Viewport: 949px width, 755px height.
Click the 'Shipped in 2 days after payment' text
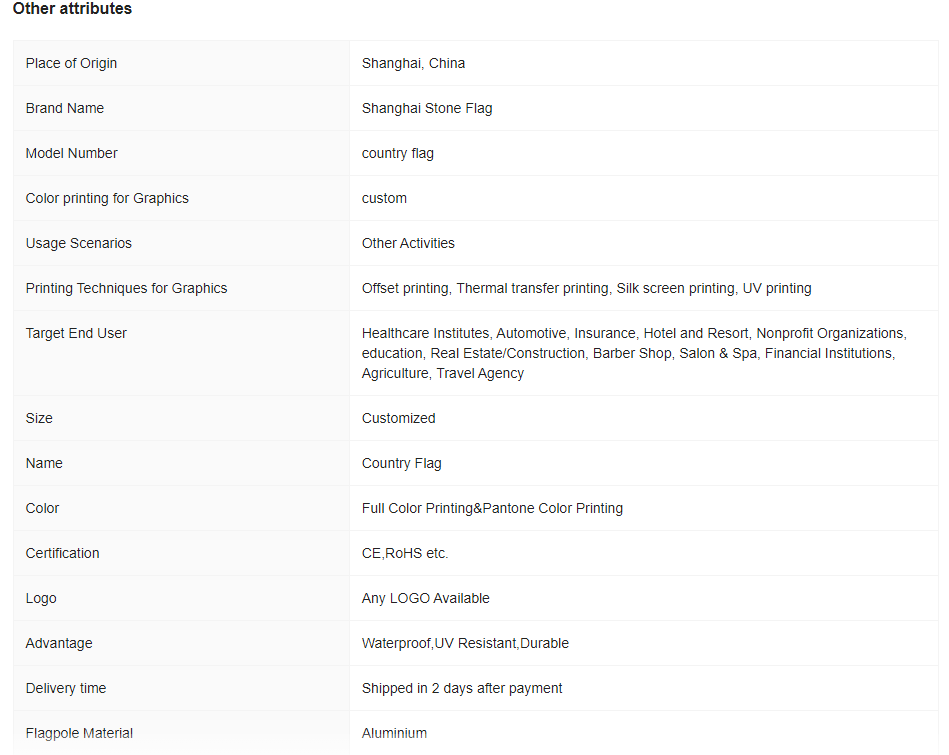coord(462,688)
